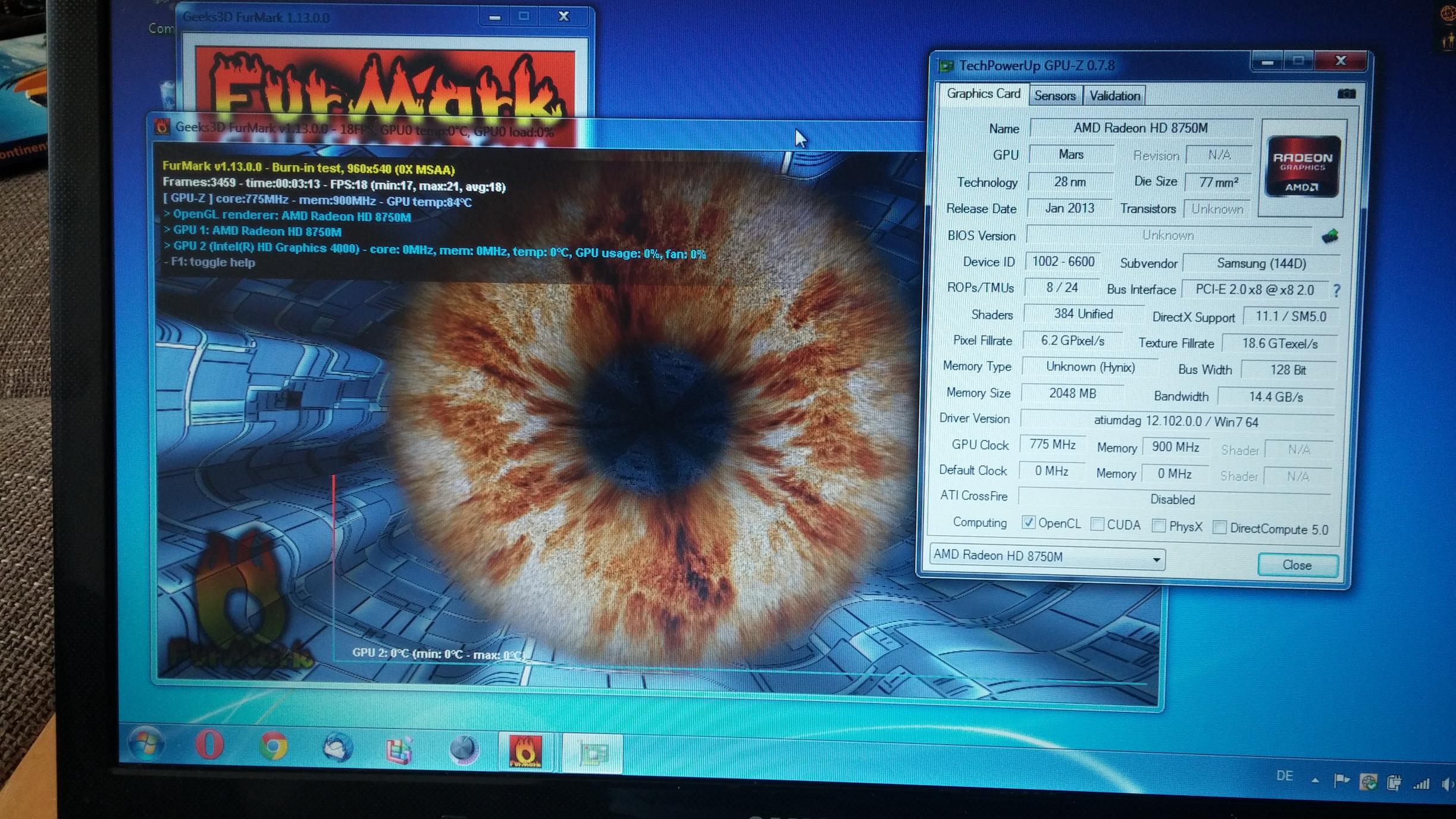1456x819 pixels.
Task: Launch Opera from the taskbar
Action: tap(209, 745)
